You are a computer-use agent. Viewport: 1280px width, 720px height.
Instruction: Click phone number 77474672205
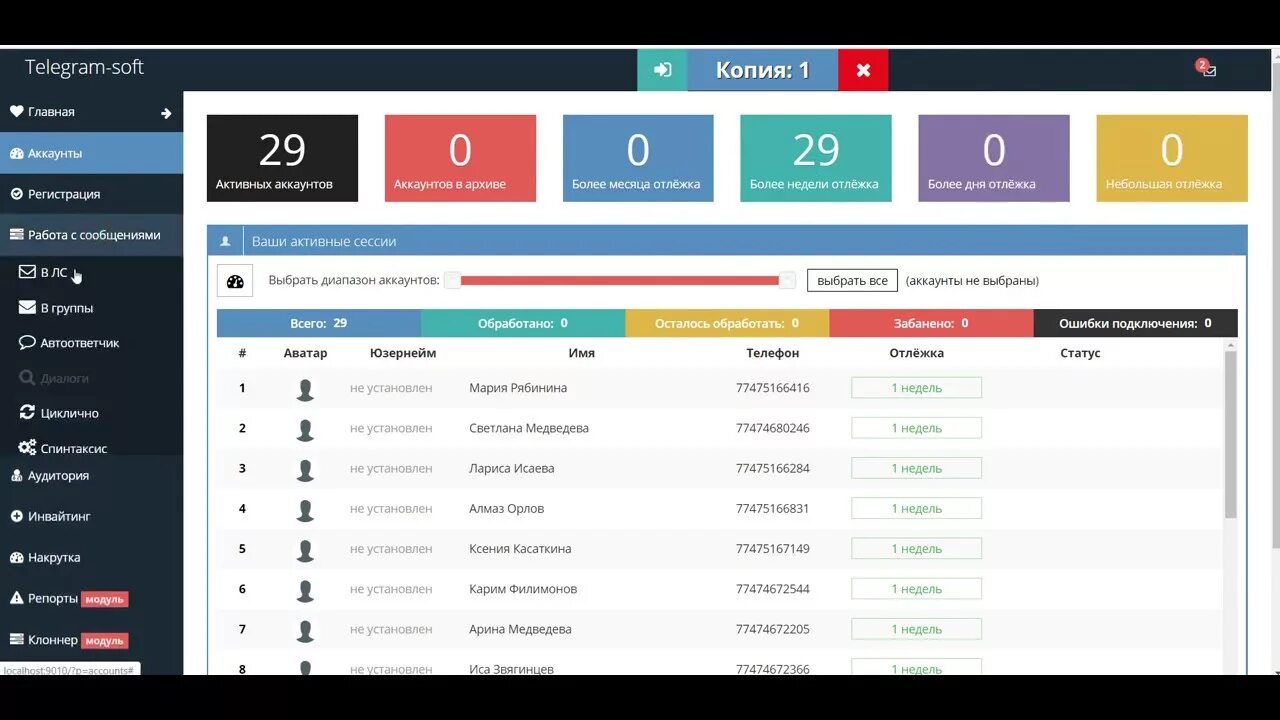pos(772,629)
